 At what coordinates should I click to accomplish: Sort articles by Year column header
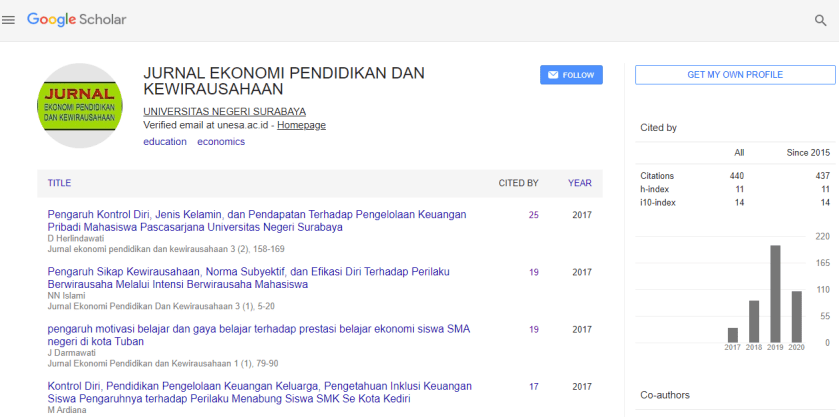point(580,183)
